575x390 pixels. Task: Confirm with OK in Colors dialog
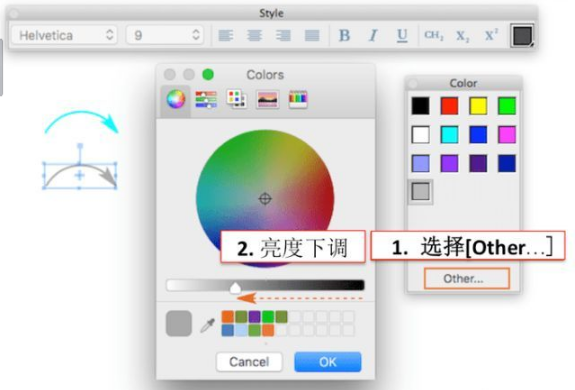pos(327,362)
